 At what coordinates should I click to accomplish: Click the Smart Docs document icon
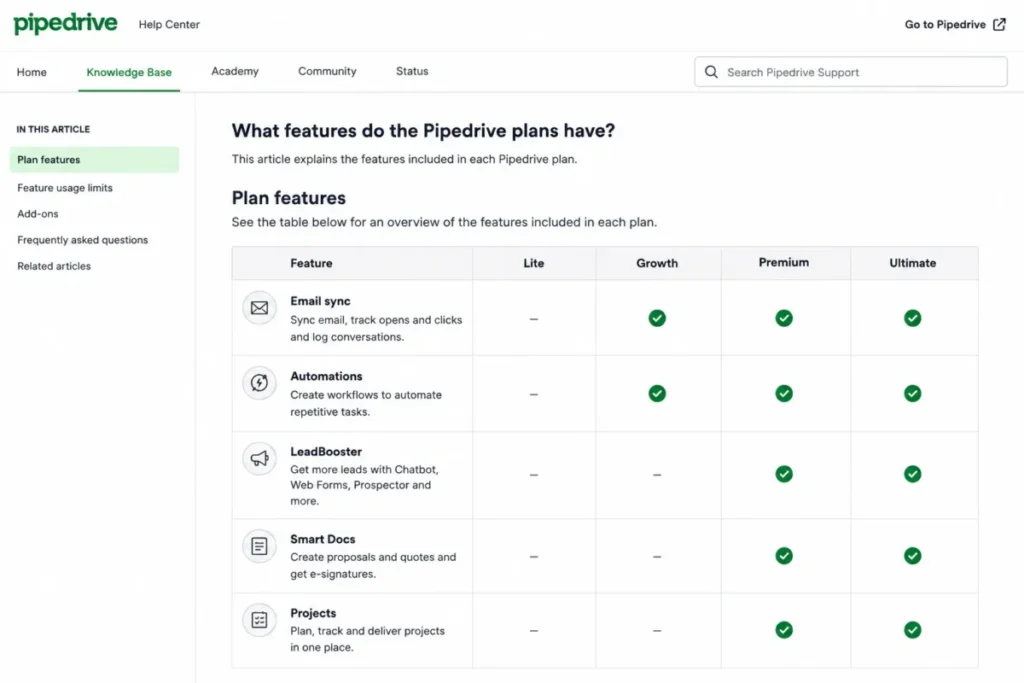tap(259, 546)
